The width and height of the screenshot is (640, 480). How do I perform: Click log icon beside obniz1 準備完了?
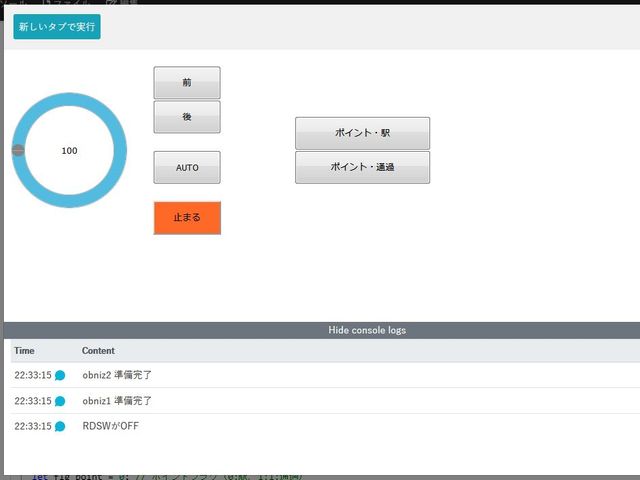(60, 401)
